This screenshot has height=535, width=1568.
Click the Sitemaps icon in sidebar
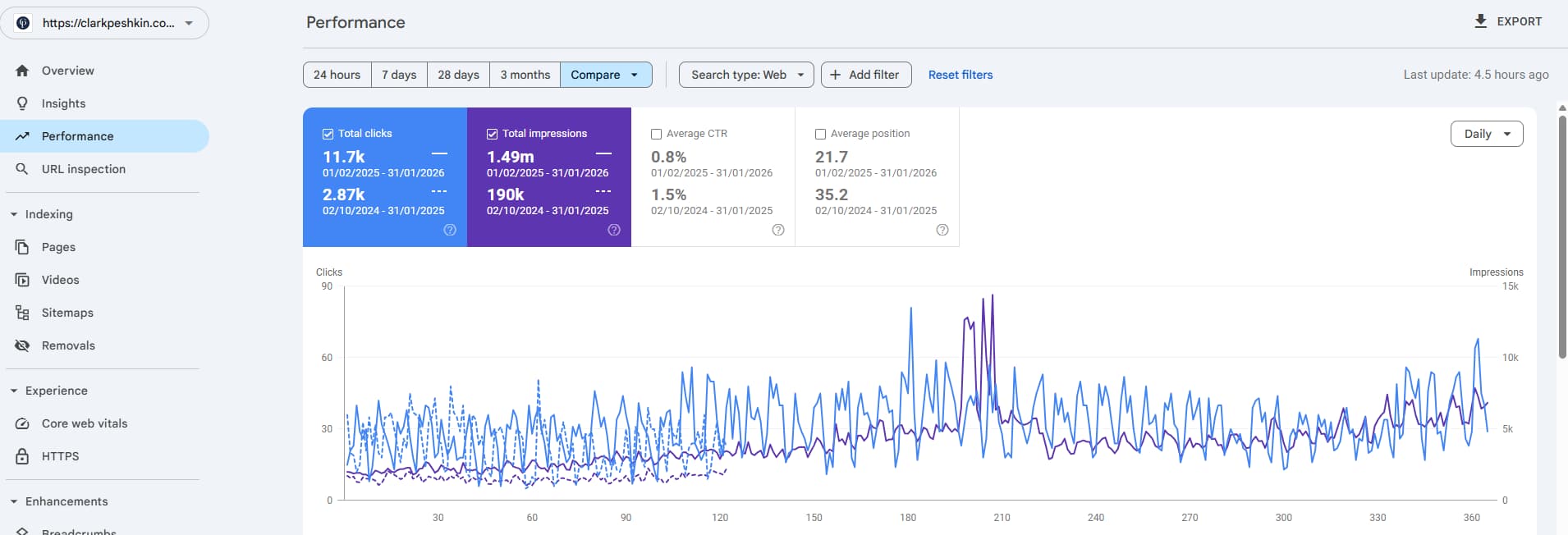point(22,313)
